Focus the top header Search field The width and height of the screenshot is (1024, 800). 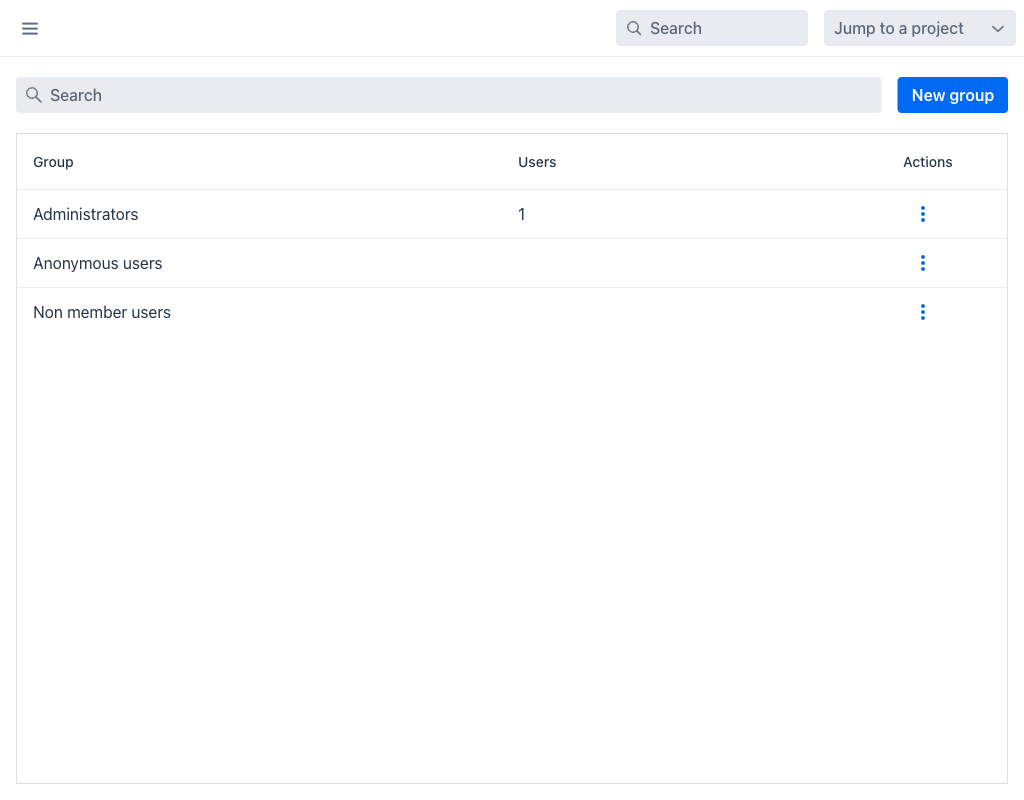click(711, 28)
